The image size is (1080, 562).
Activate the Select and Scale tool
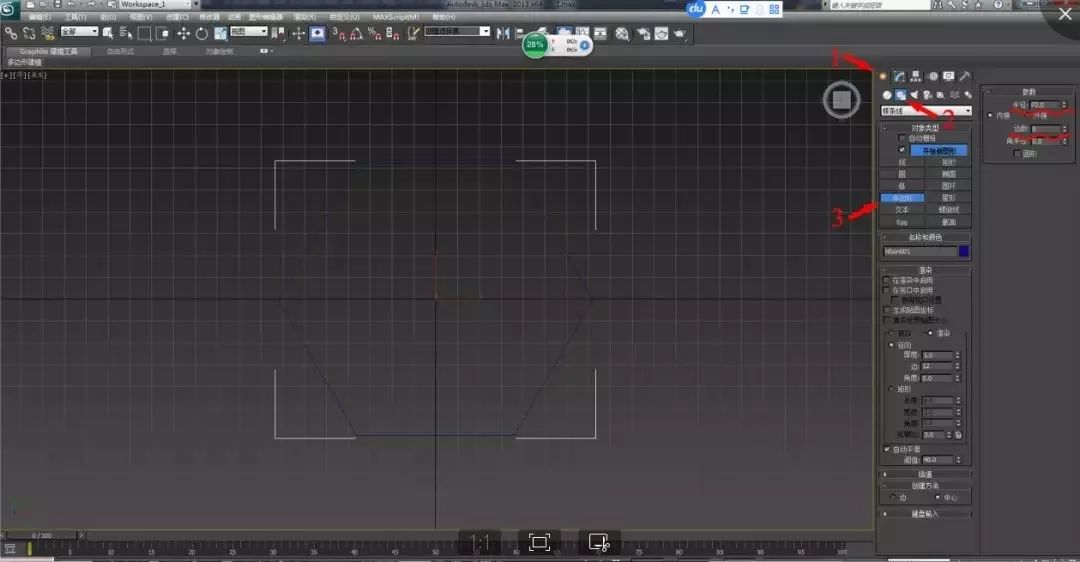(220, 32)
